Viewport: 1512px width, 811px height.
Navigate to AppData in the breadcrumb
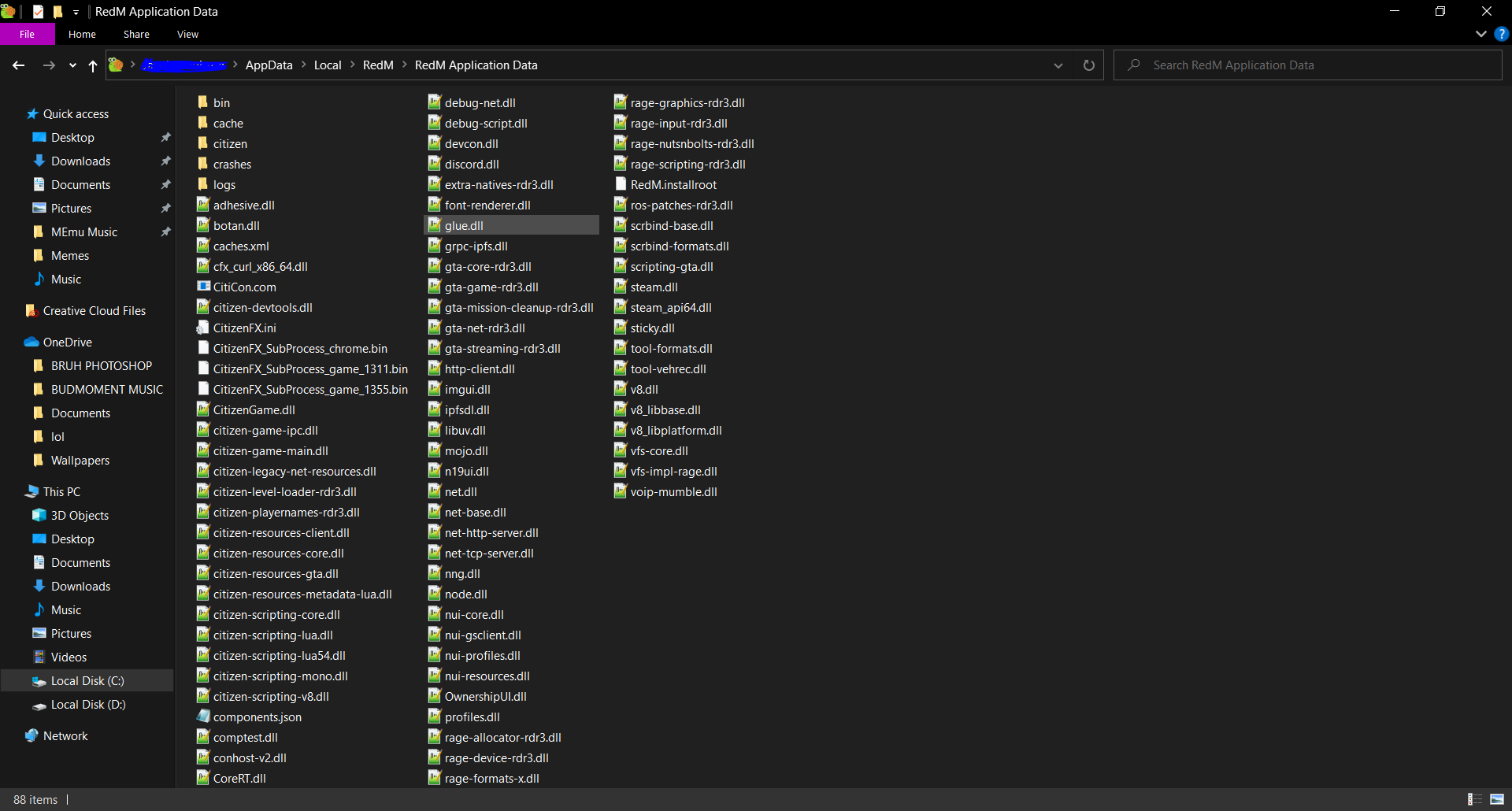[269, 65]
